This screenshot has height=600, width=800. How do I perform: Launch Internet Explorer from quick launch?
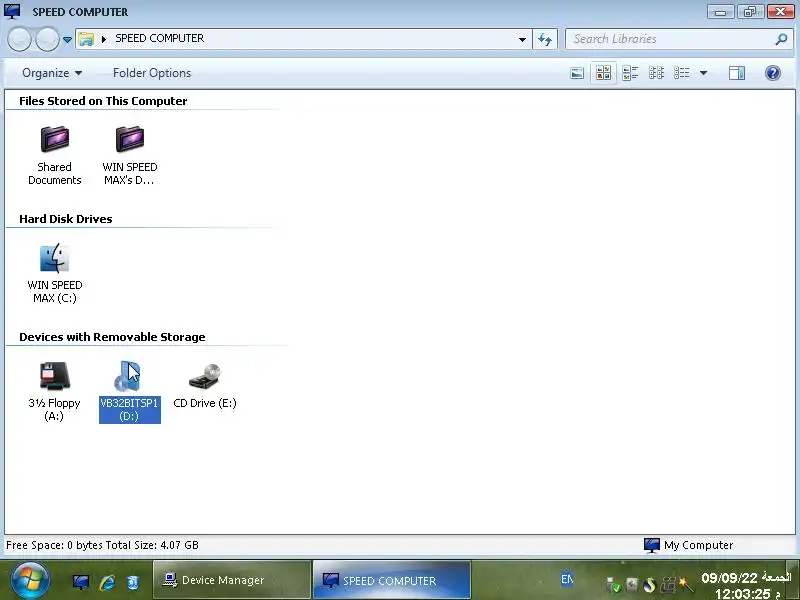coord(107,582)
